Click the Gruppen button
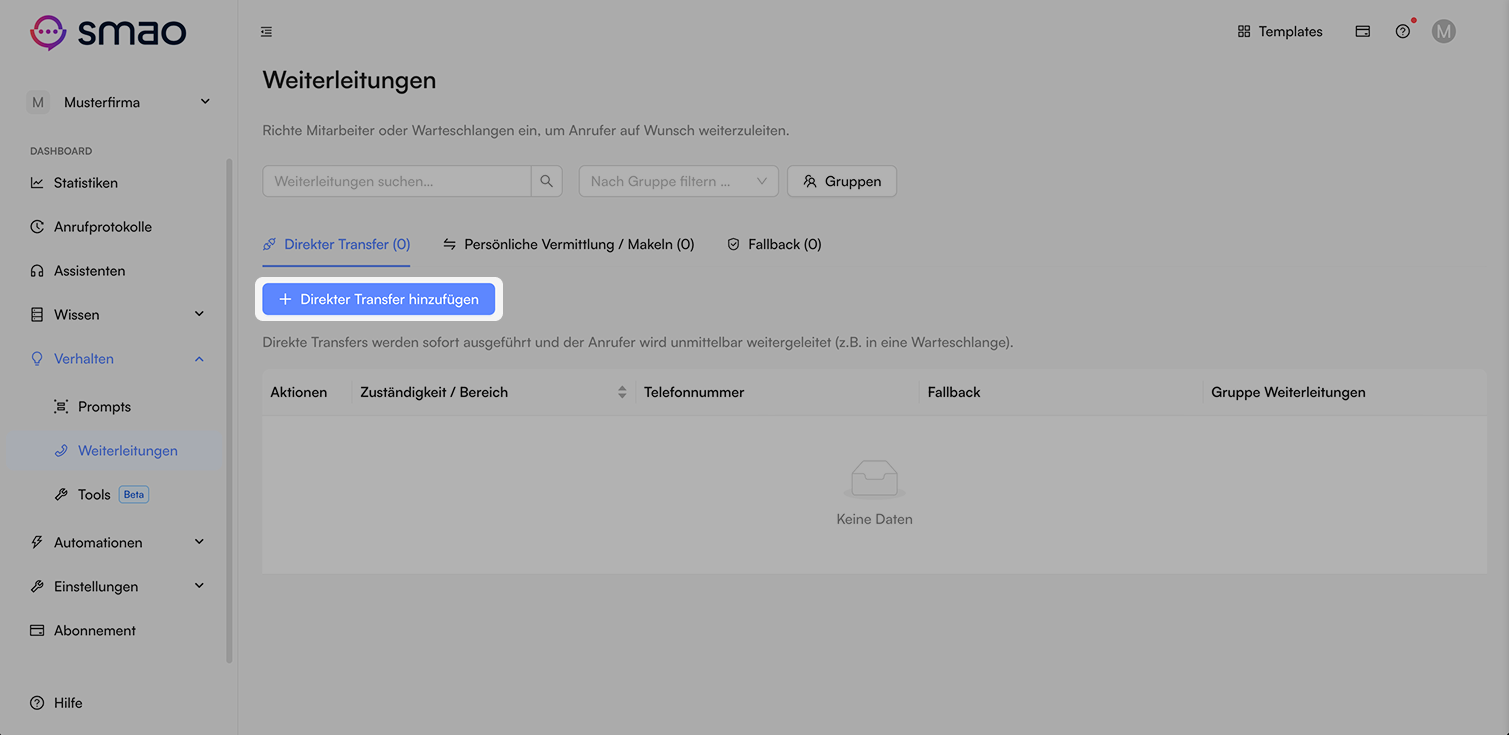Image resolution: width=1509 pixels, height=735 pixels. coord(842,181)
